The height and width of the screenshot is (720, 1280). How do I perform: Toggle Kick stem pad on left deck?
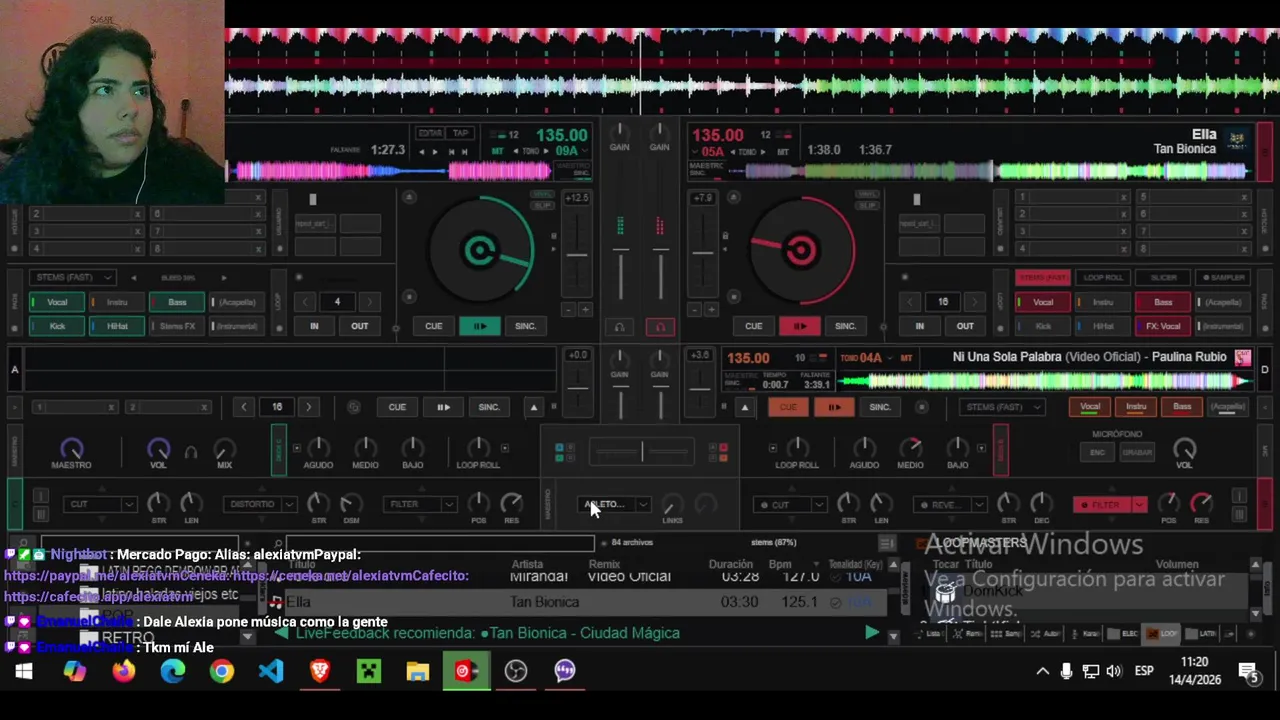coord(57,326)
